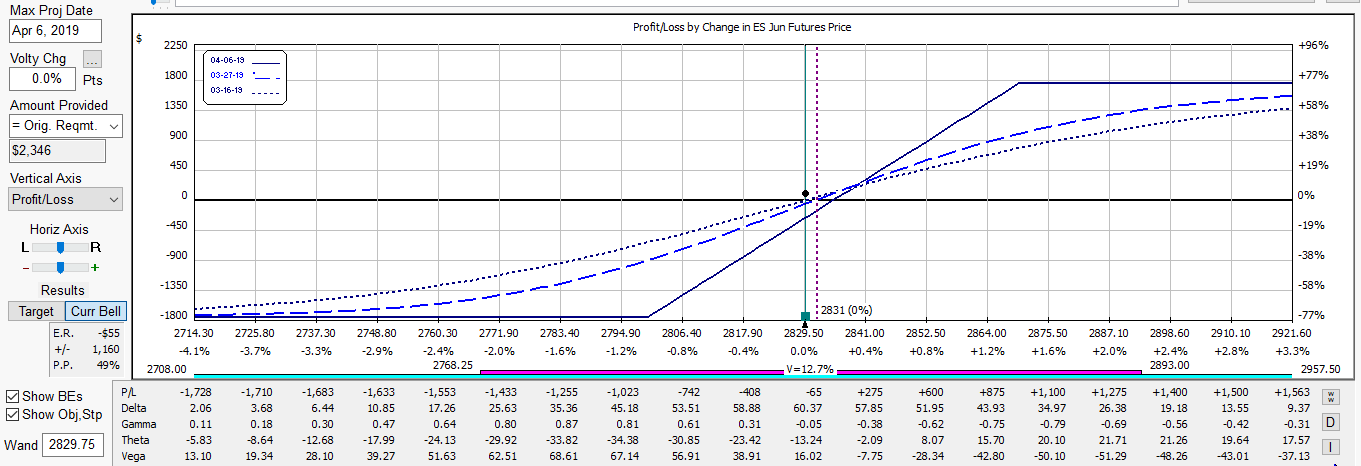The image size is (1361, 466).
Task: Click the teal wand marker at 2829.50
Action: click(x=805, y=316)
